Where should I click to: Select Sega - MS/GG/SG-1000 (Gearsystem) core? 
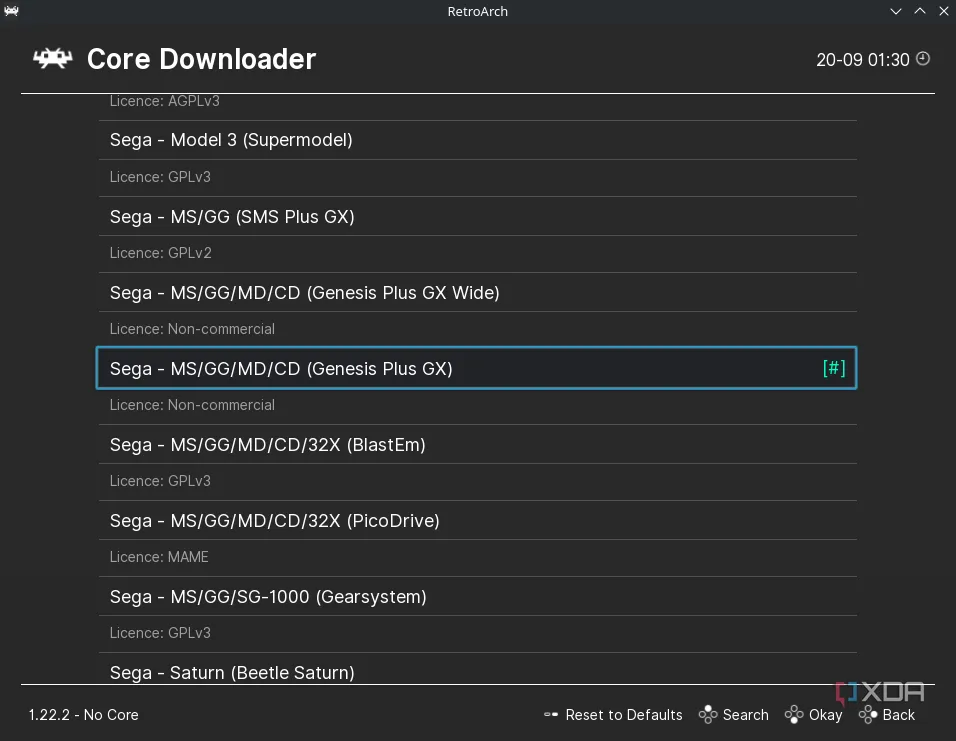(477, 596)
